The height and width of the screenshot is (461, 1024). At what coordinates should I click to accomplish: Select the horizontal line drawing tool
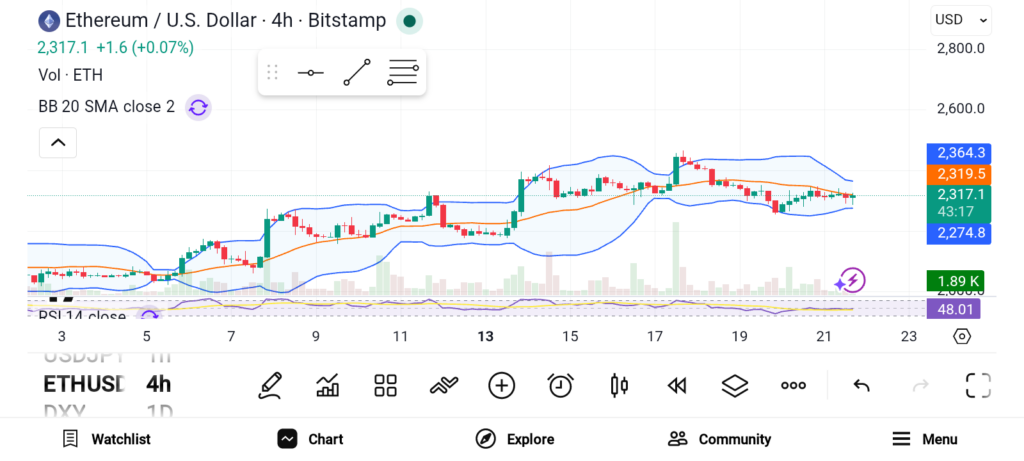pyautogui.click(x=310, y=73)
